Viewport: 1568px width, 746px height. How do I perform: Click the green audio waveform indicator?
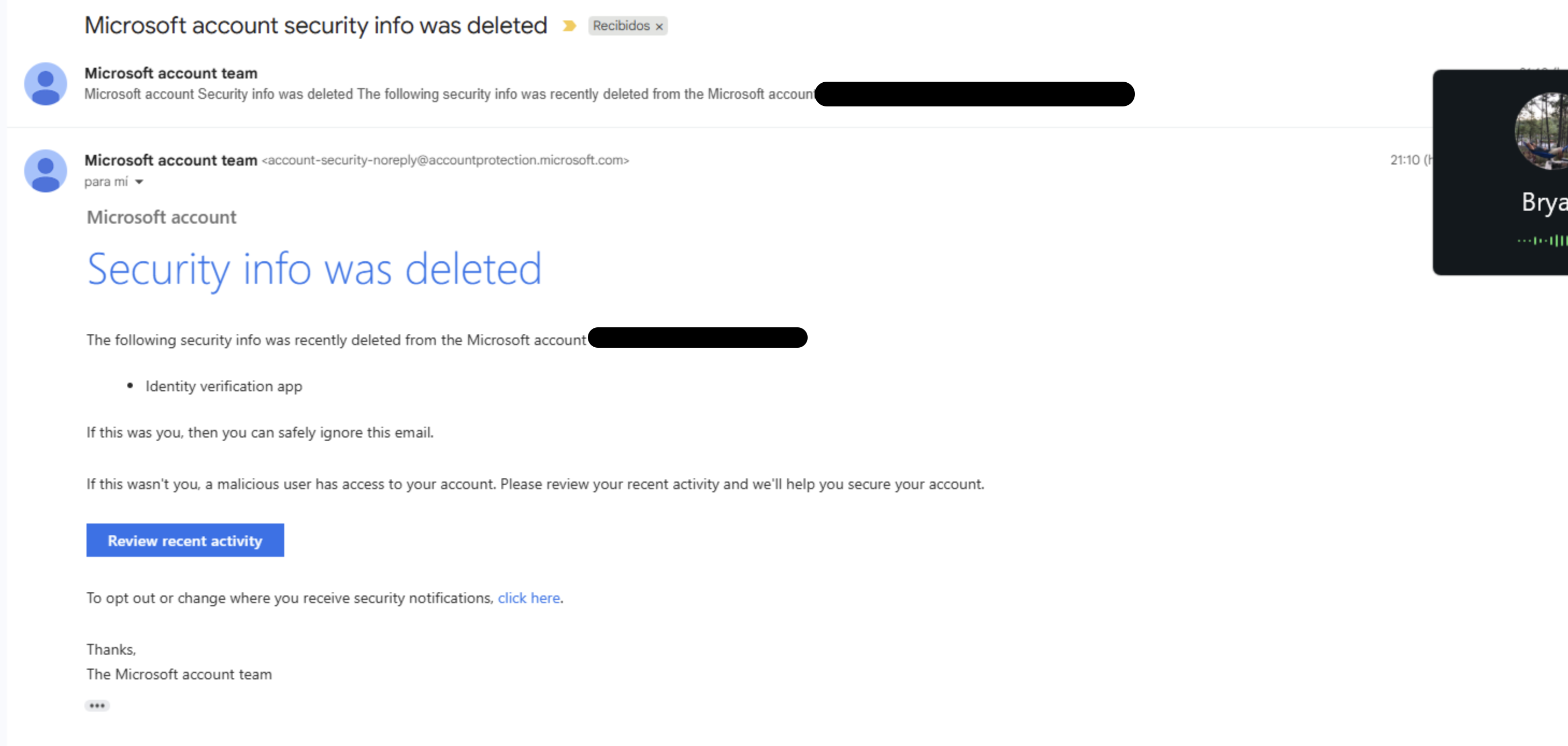[1542, 241]
